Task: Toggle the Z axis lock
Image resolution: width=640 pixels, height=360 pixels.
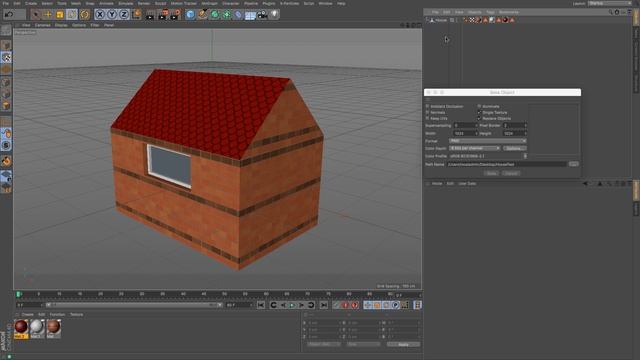Action: pyautogui.click(x=124, y=15)
